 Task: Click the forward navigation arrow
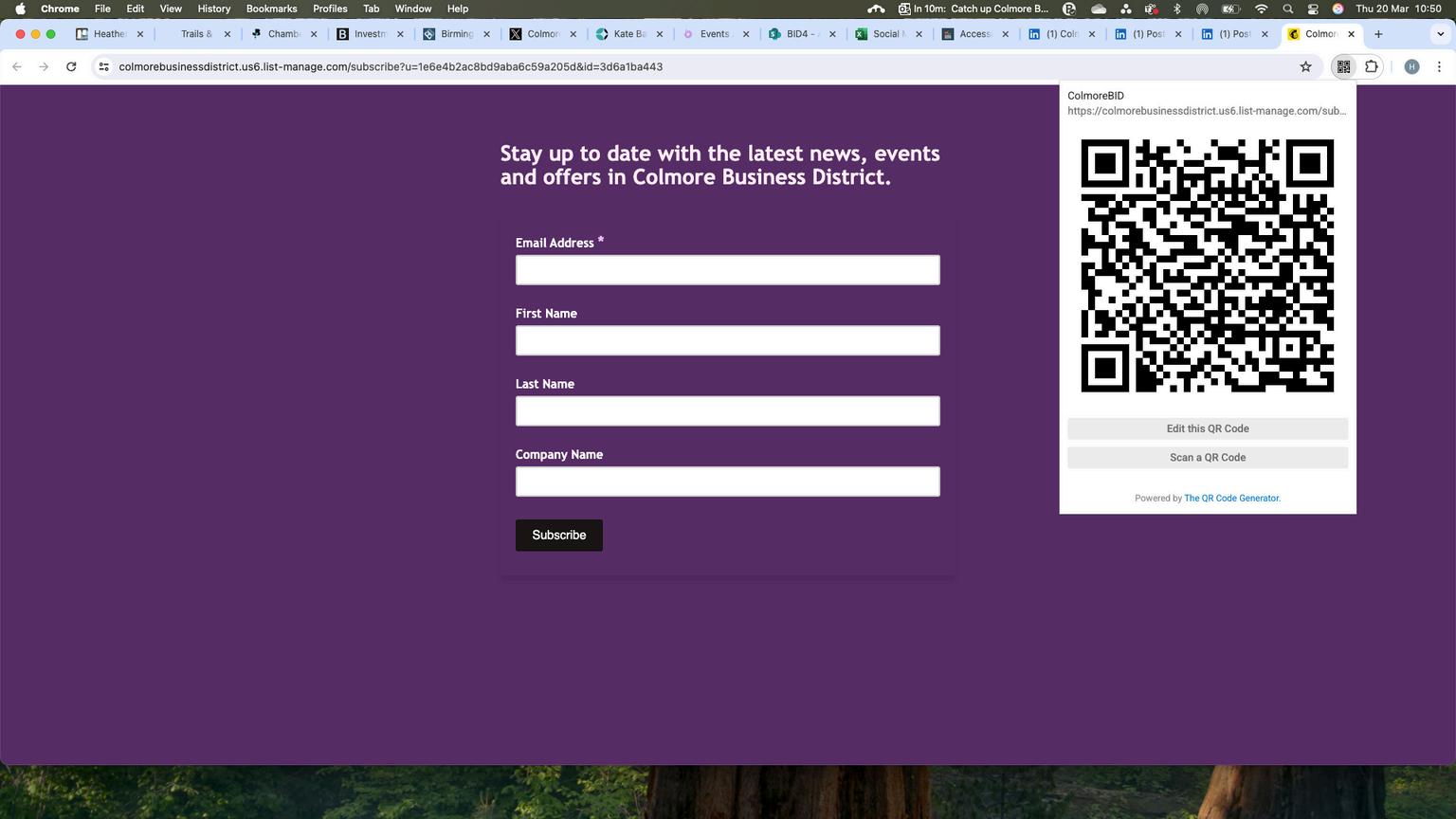pyautogui.click(x=44, y=66)
